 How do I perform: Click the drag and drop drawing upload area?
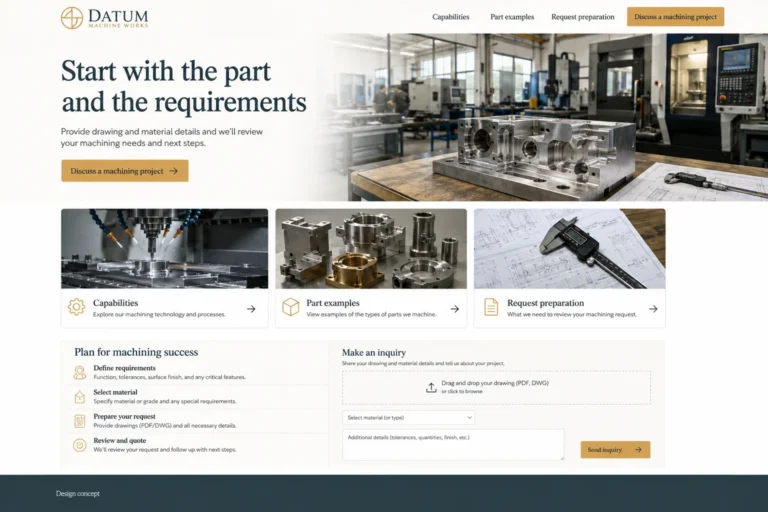tap(496, 387)
